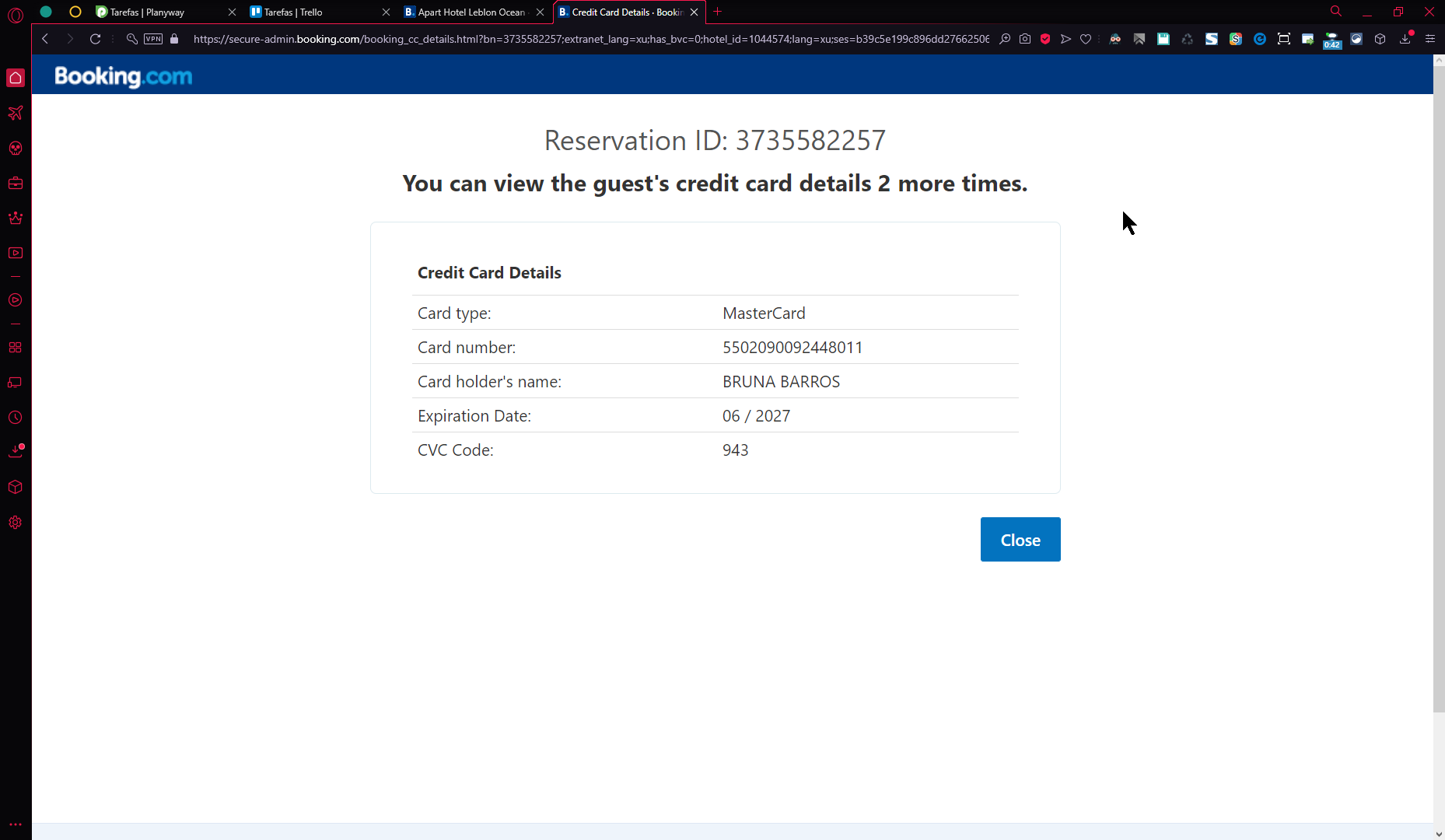Open the video player sidebar icon
Screen dimensions: 1445x840
pyautogui.click(x=16, y=253)
